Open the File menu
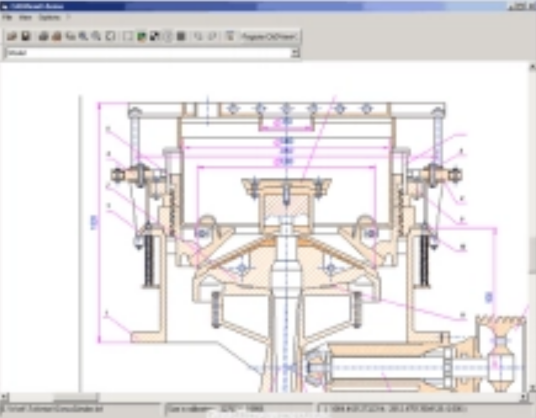Screen dimensions: 536x418 click(7, 17)
